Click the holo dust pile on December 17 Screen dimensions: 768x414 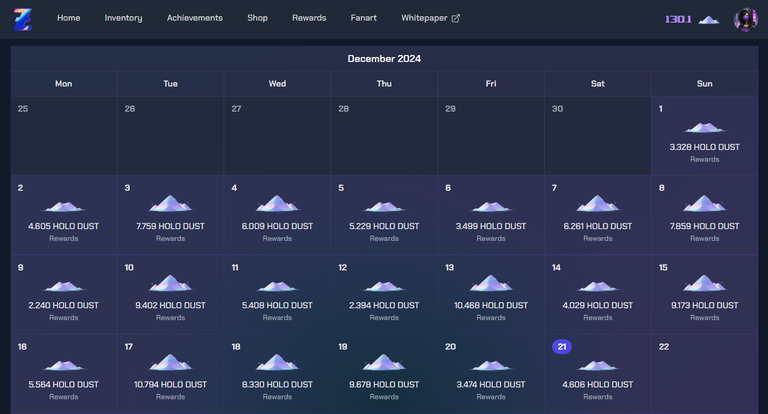click(170, 362)
